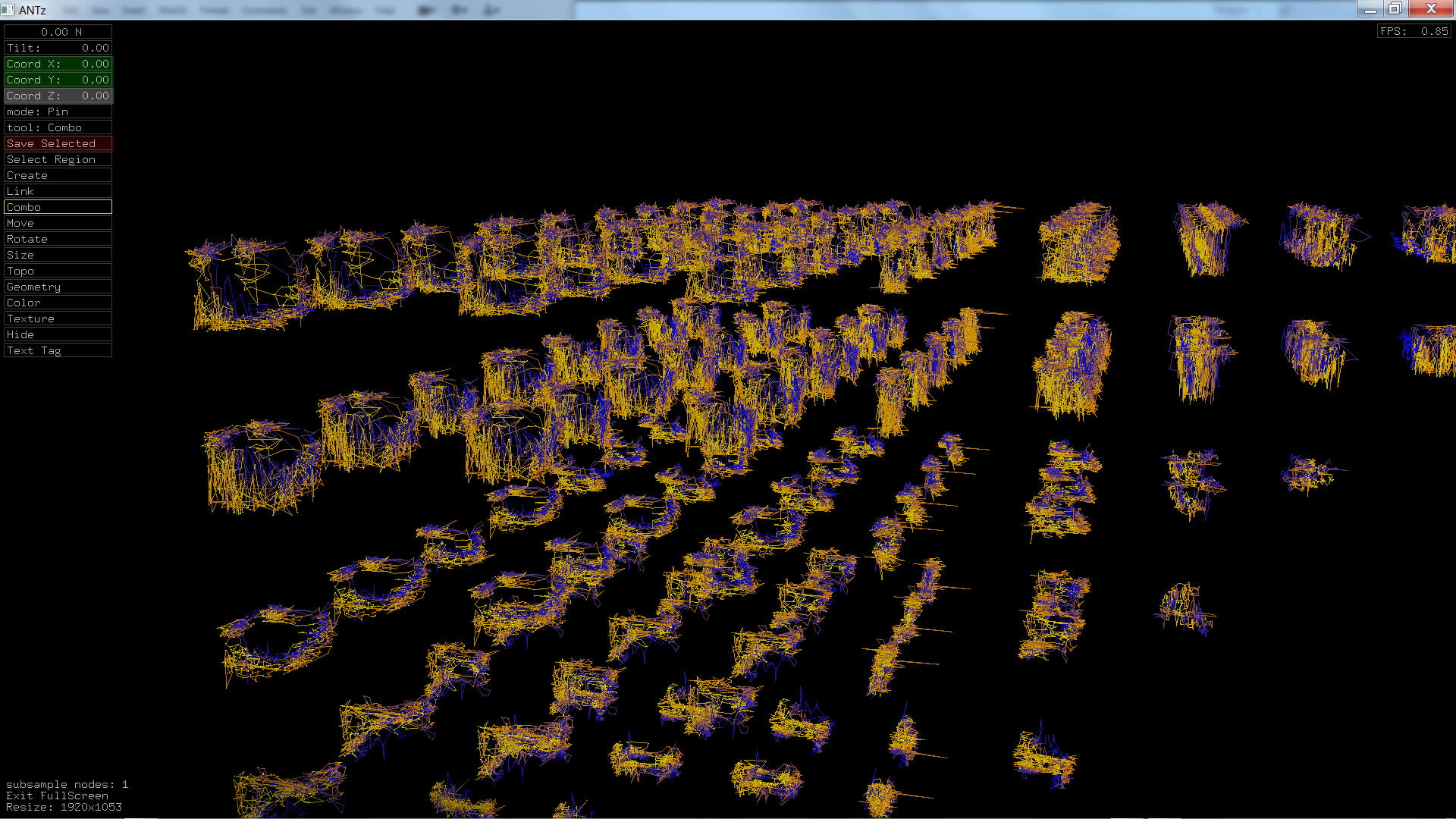This screenshot has width=1456, height=819.
Task: Toggle the mode: Pin indicator
Action: click(x=58, y=111)
